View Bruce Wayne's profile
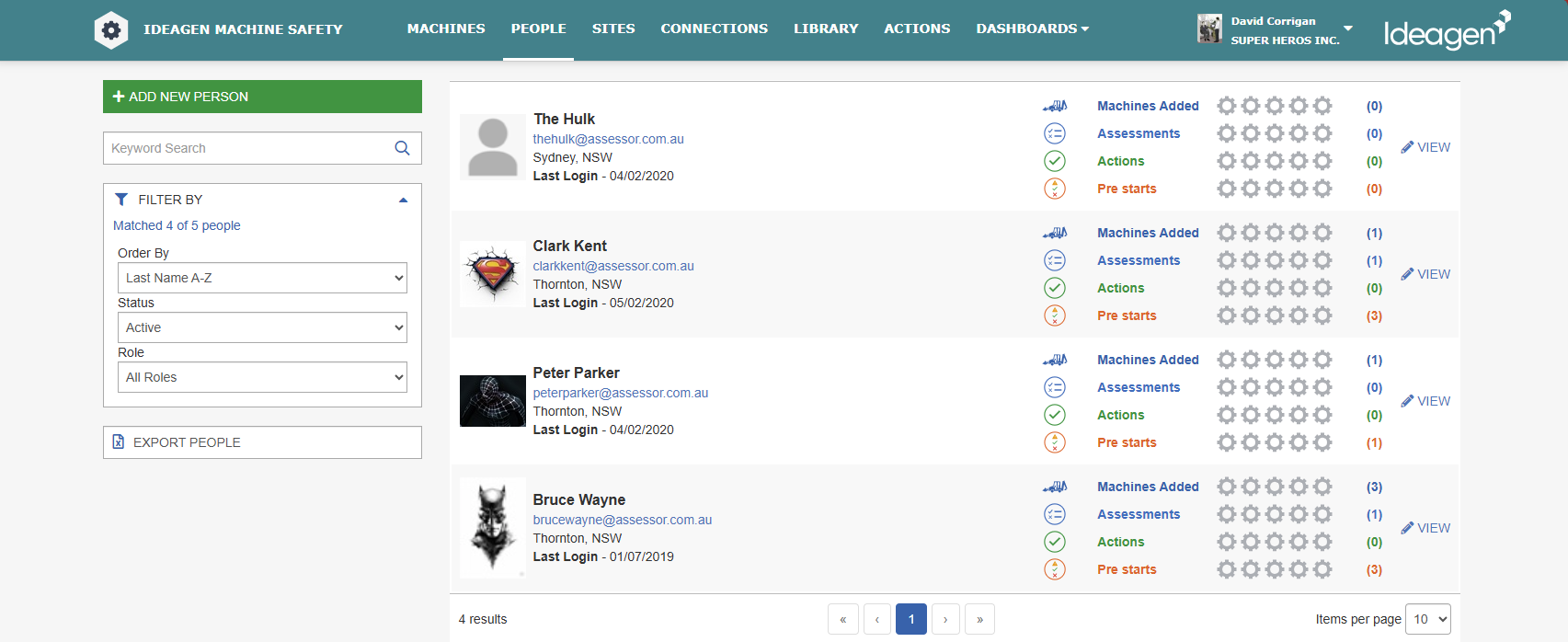The width and height of the screenshot is (1568, 642). point(1425,528)
